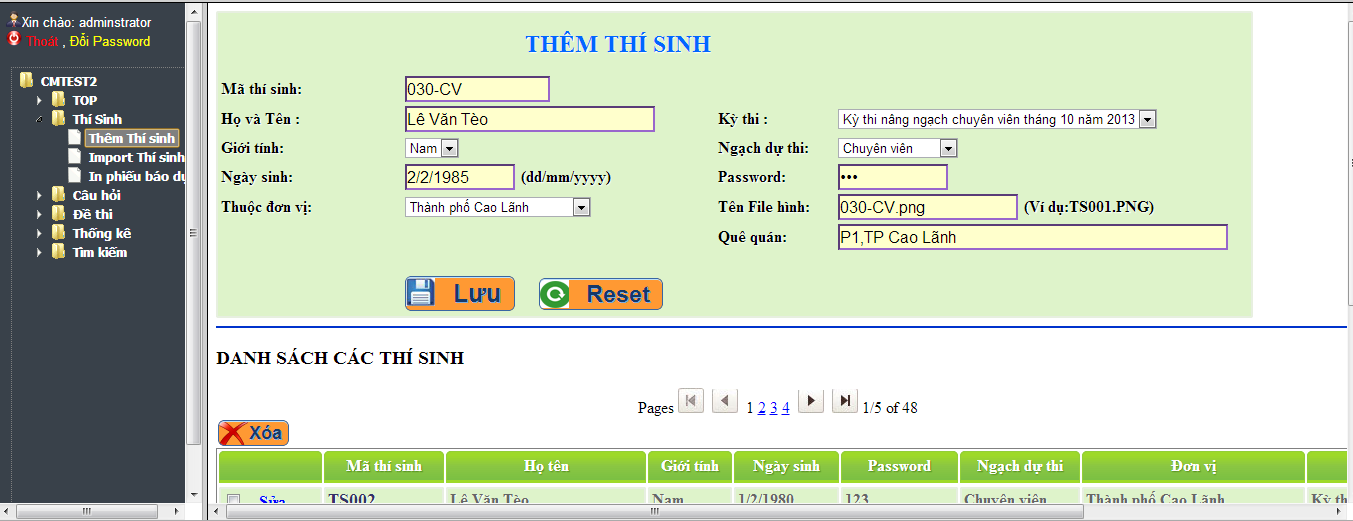Select In phiếu báo dự tree item

click(x=136, y=176)
